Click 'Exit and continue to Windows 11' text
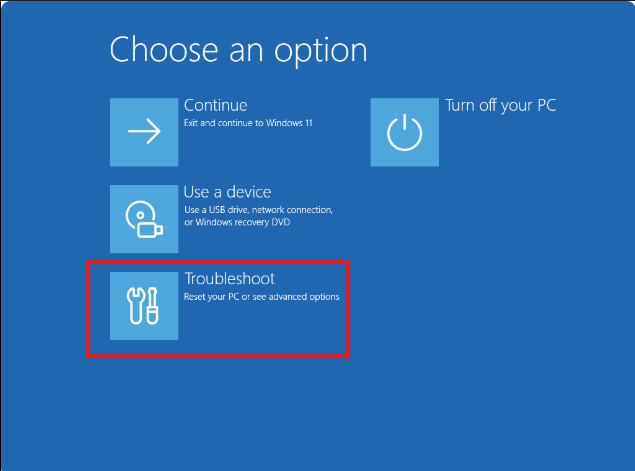635x471 pixels. pos(248,123)
